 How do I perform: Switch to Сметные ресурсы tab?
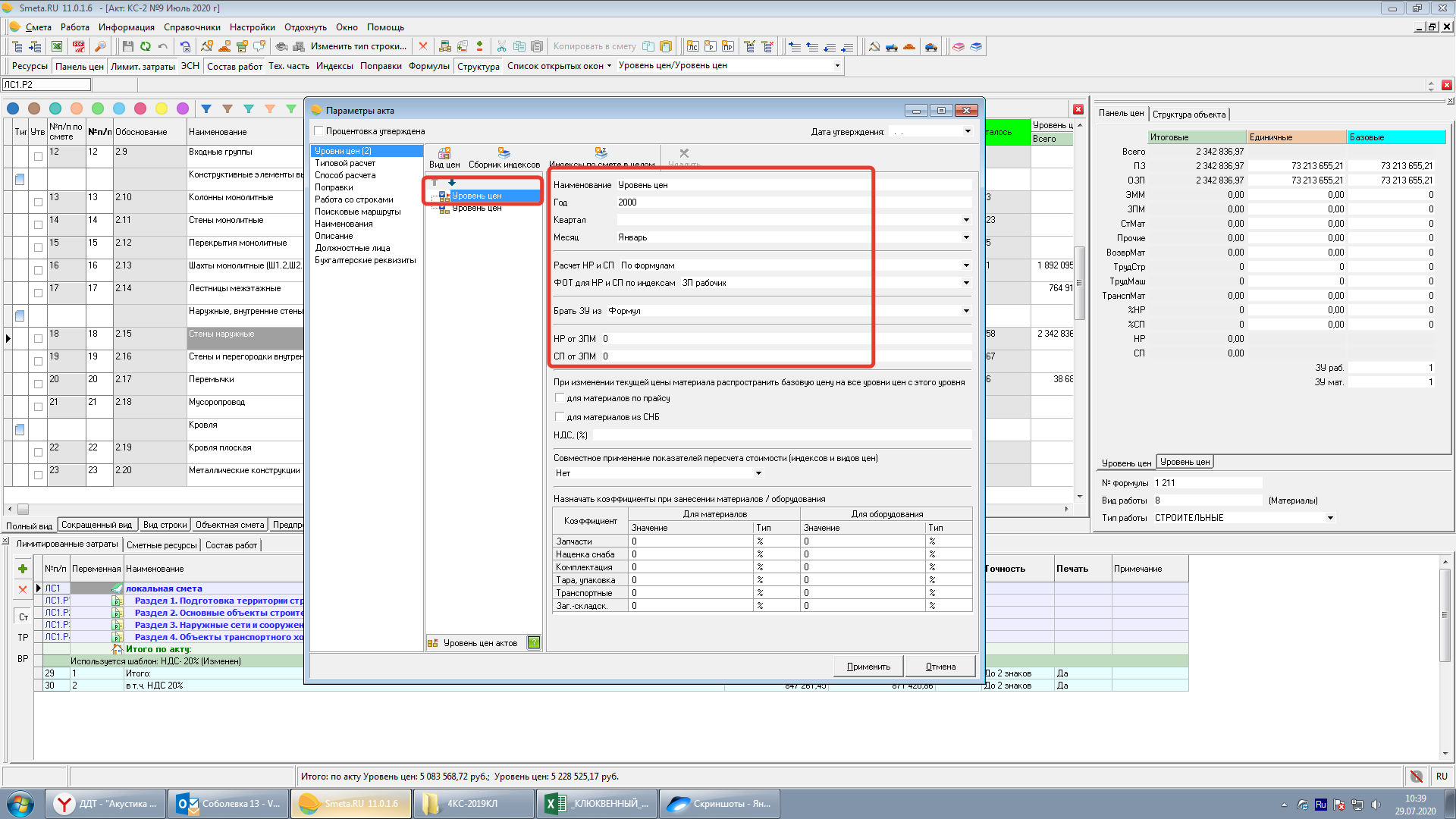coord(162,545)
